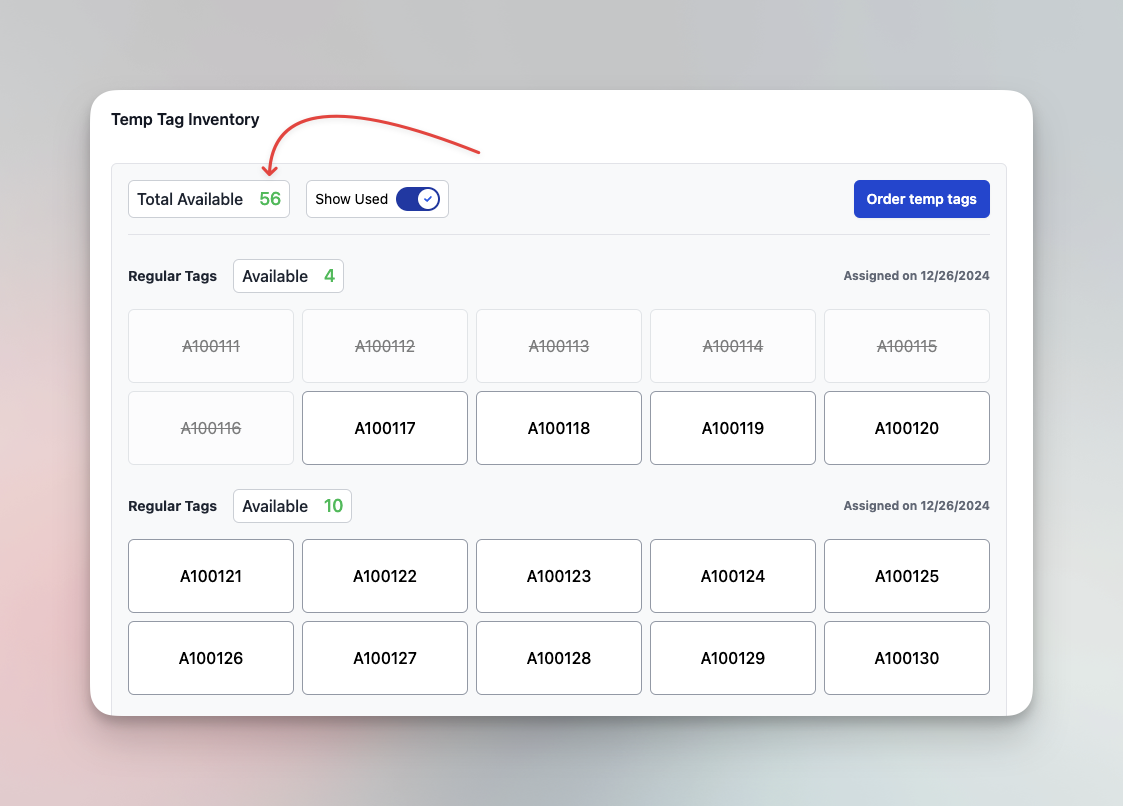Select tag A100118

click(558, 428)
